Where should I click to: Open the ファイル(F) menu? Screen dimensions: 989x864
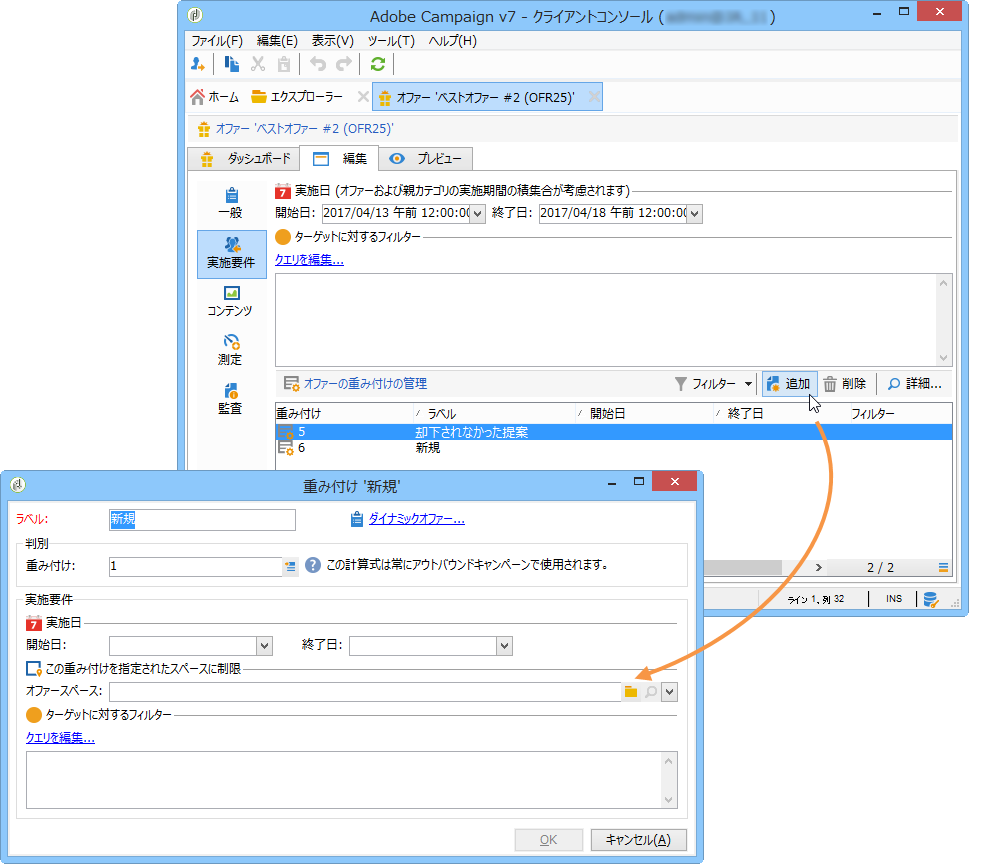point(217,41)
